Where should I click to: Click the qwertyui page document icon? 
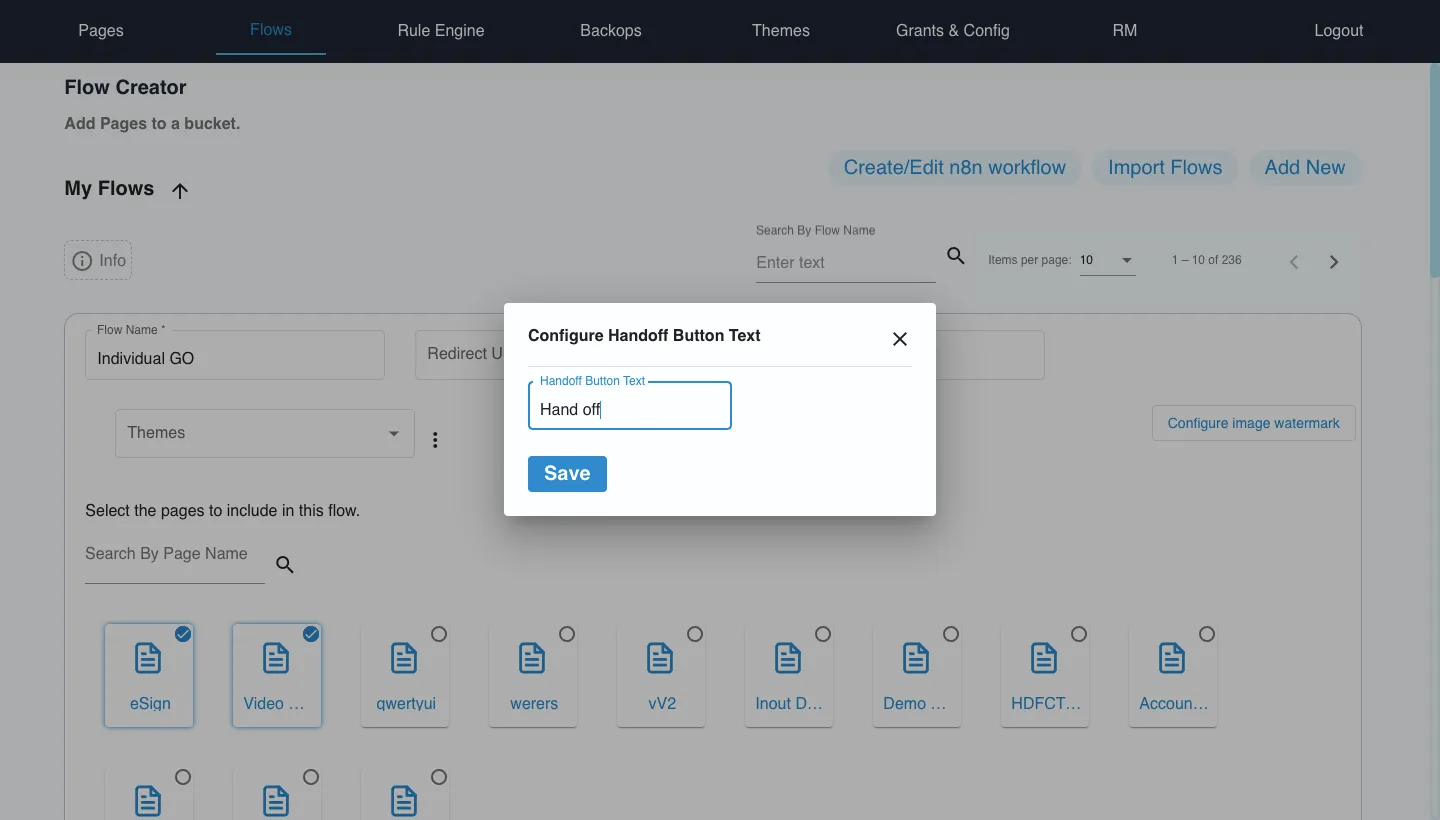404,658
